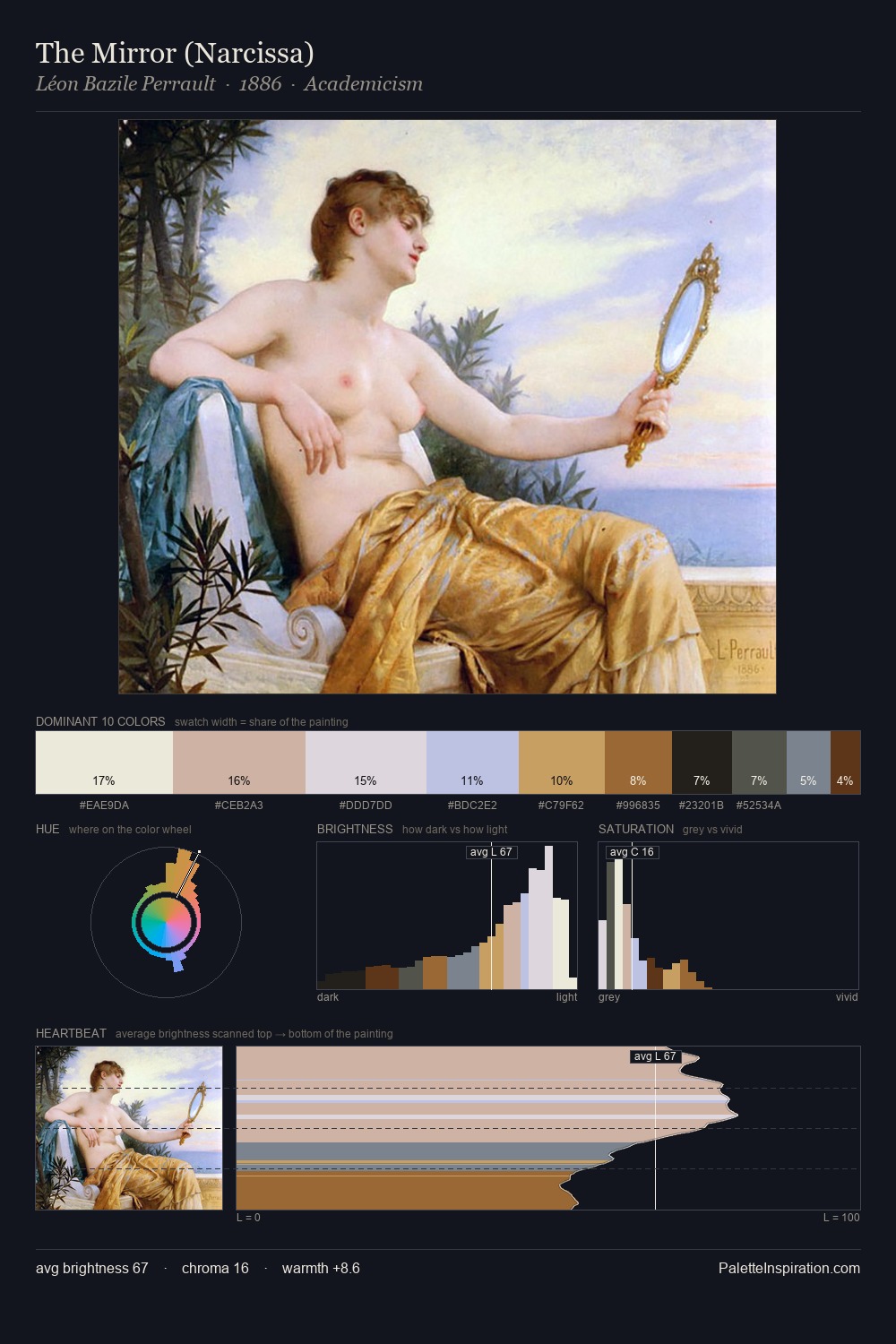Click the 'chroma 16' footer stat
This screenshot has width=896, height=1344.
point(215,1268)
